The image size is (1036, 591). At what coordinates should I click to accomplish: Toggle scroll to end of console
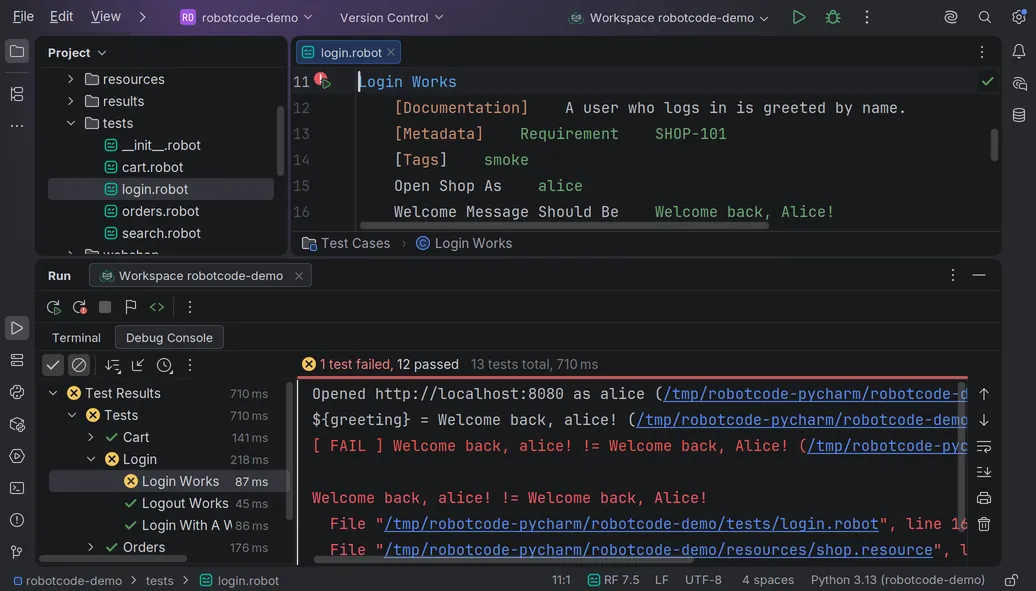[984, 472]
